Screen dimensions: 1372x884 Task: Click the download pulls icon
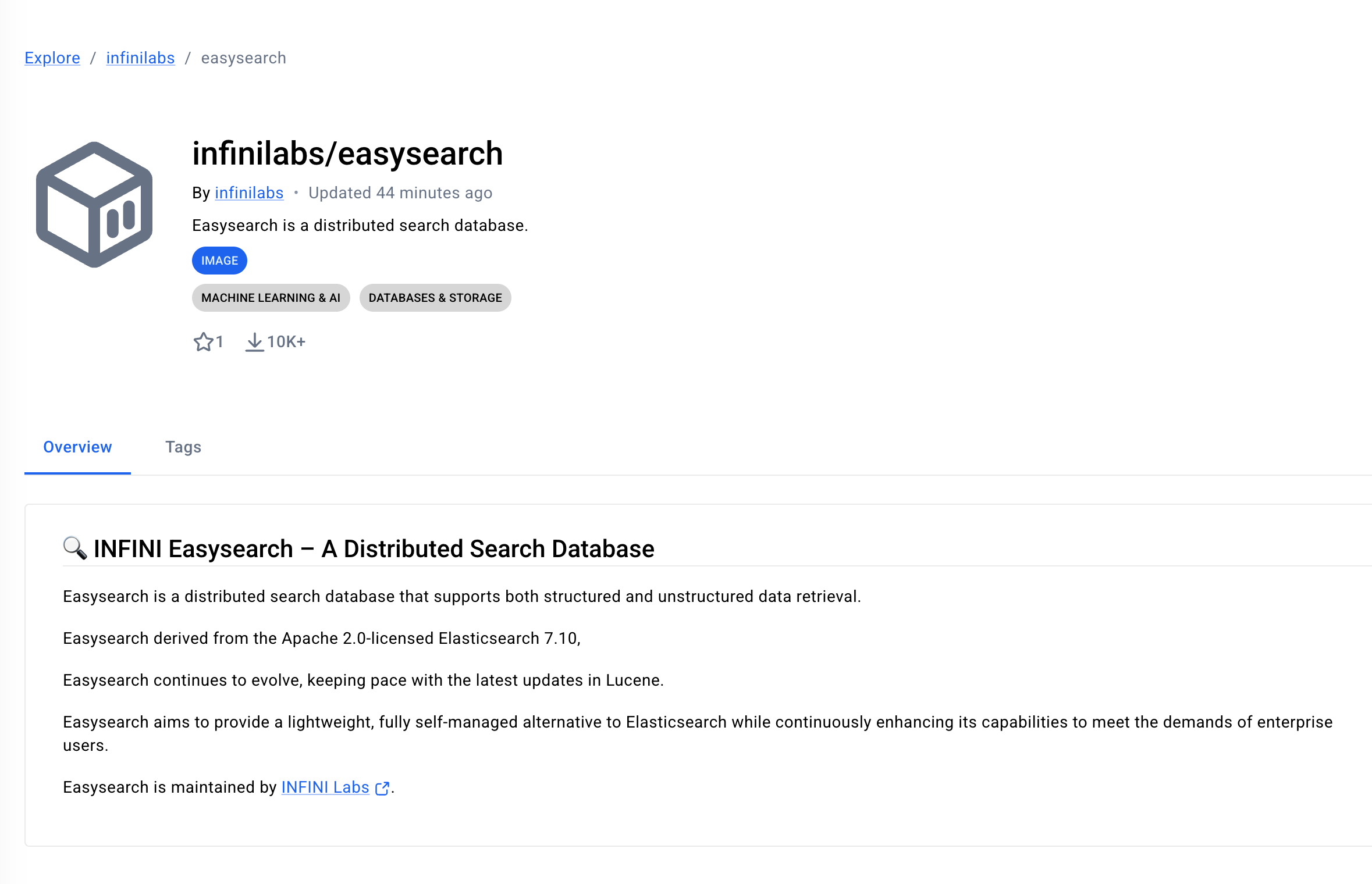coord(254,342)
